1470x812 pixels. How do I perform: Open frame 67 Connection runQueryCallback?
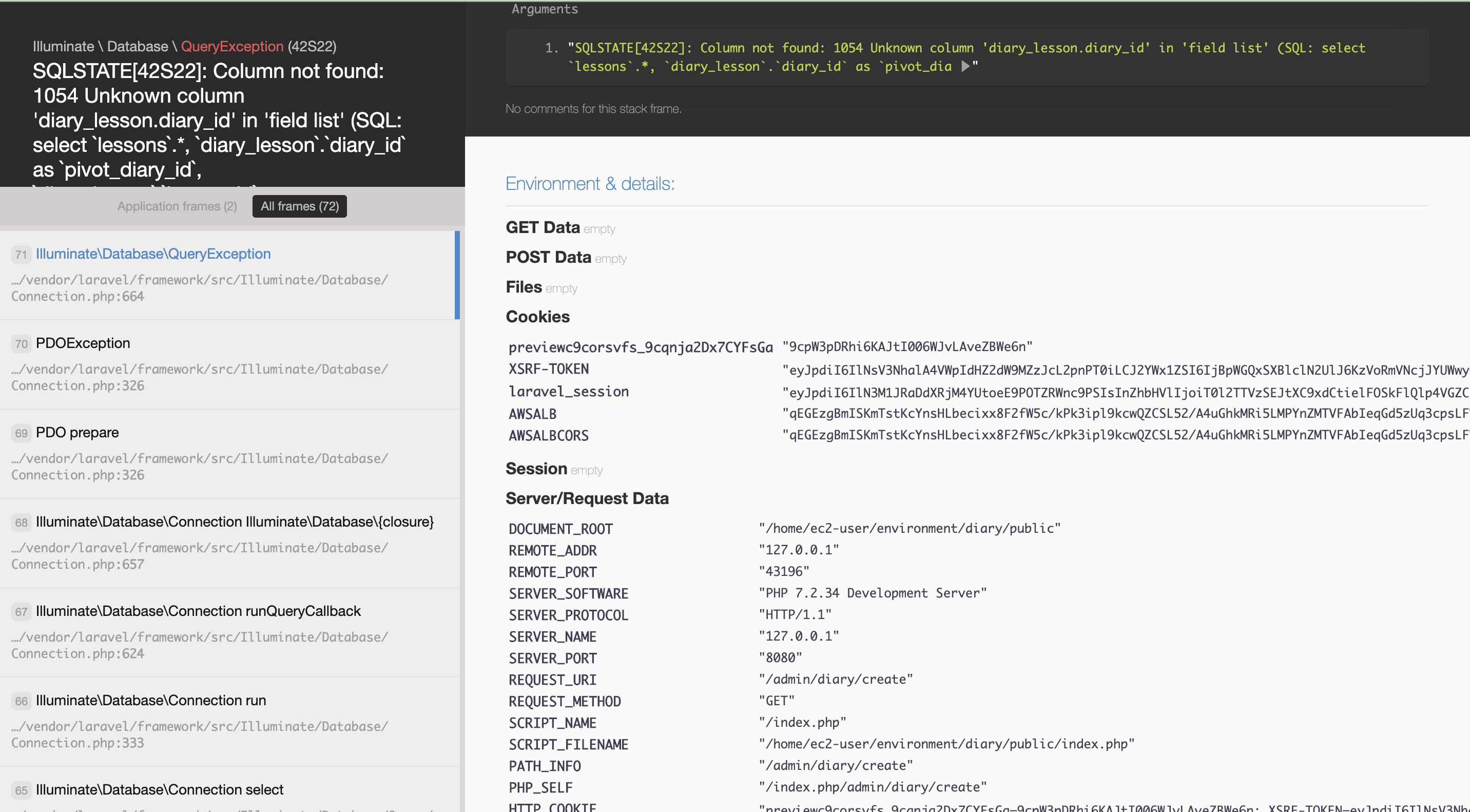click(198, 611)
